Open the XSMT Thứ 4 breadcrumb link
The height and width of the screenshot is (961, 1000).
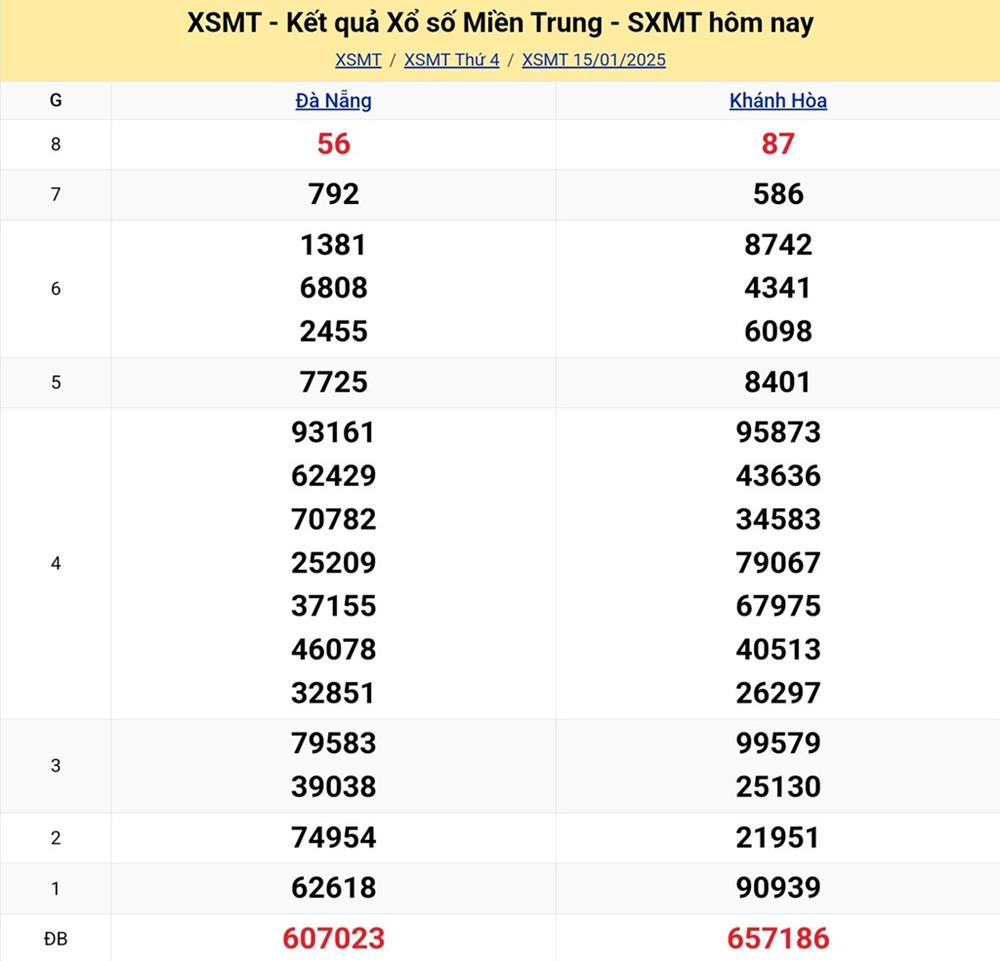pos(451,60)
